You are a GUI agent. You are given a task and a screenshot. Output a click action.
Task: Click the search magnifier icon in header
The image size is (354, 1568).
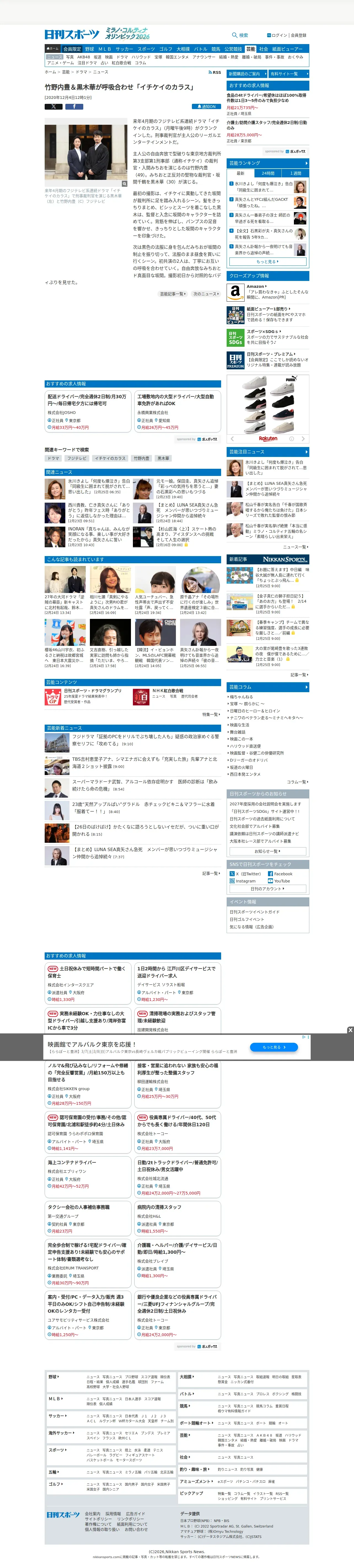[x=235, y=35]
